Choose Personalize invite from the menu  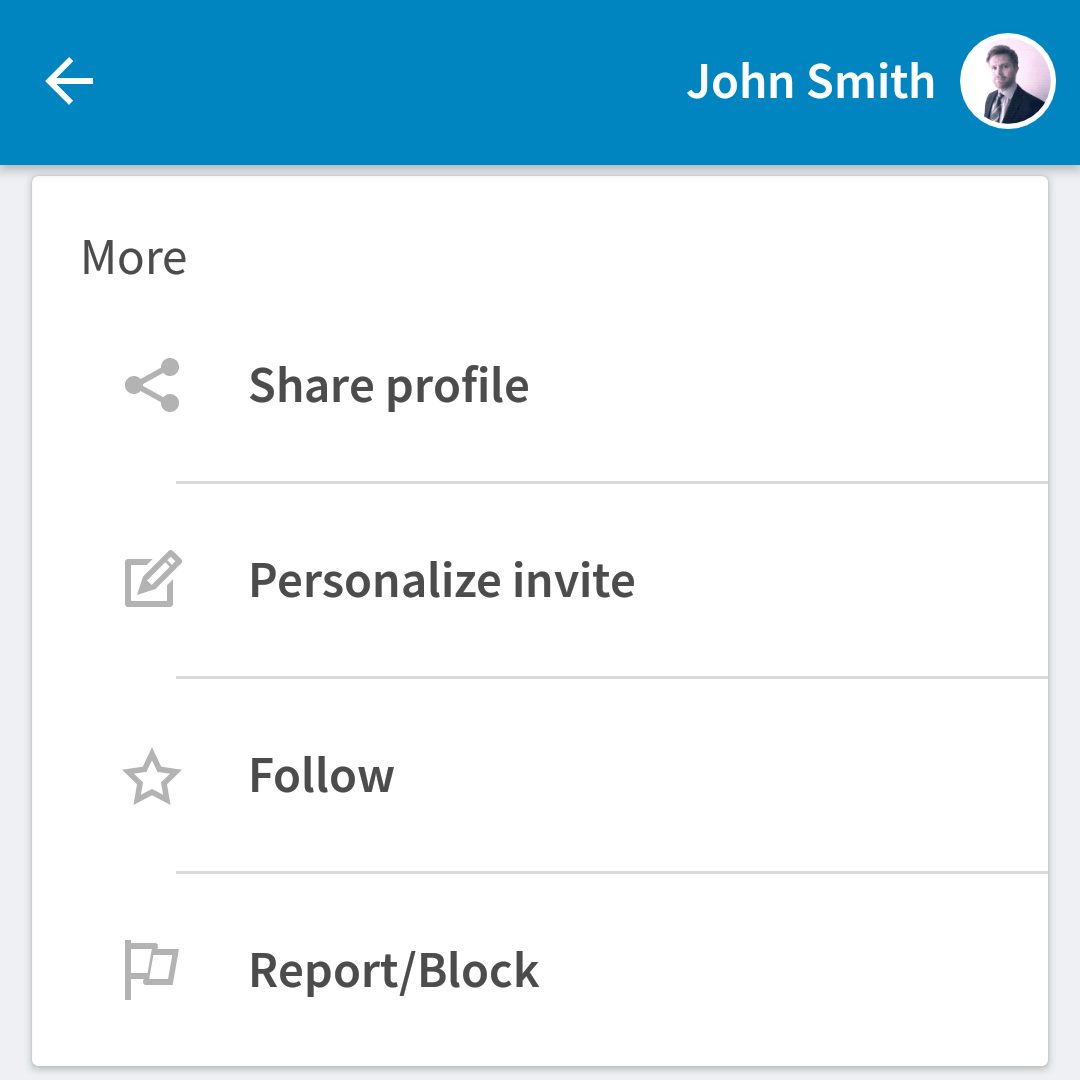[x=540, y=581]
